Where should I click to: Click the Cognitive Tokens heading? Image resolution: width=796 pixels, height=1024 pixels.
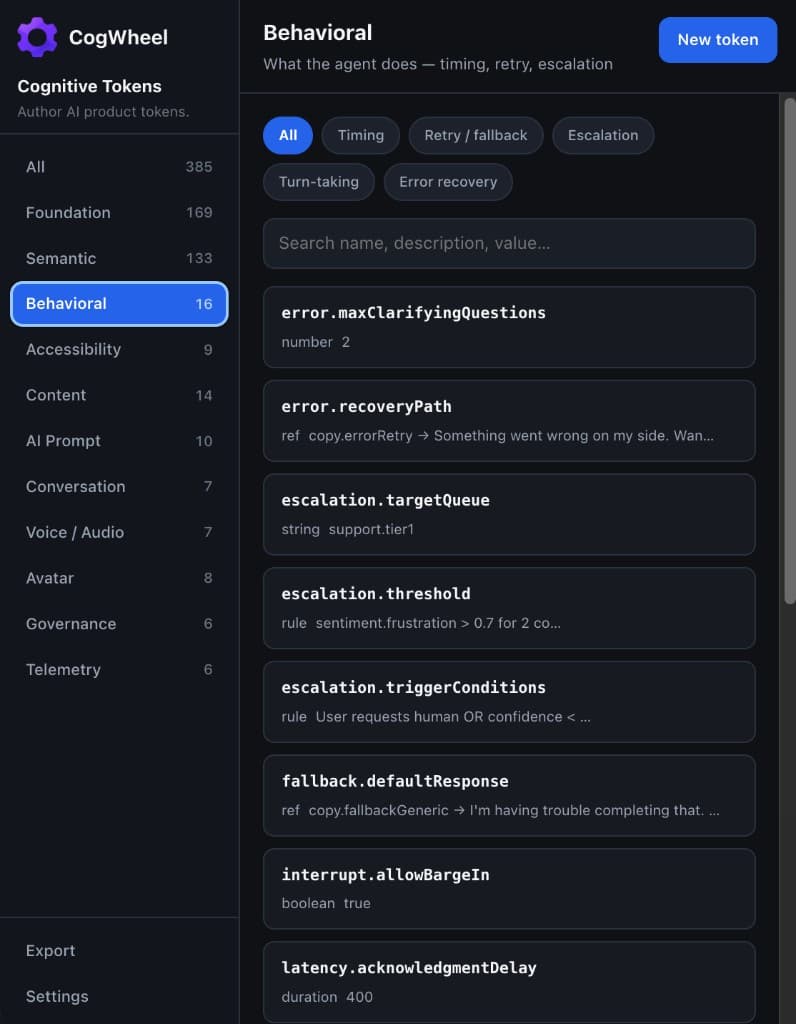[89, 86]
